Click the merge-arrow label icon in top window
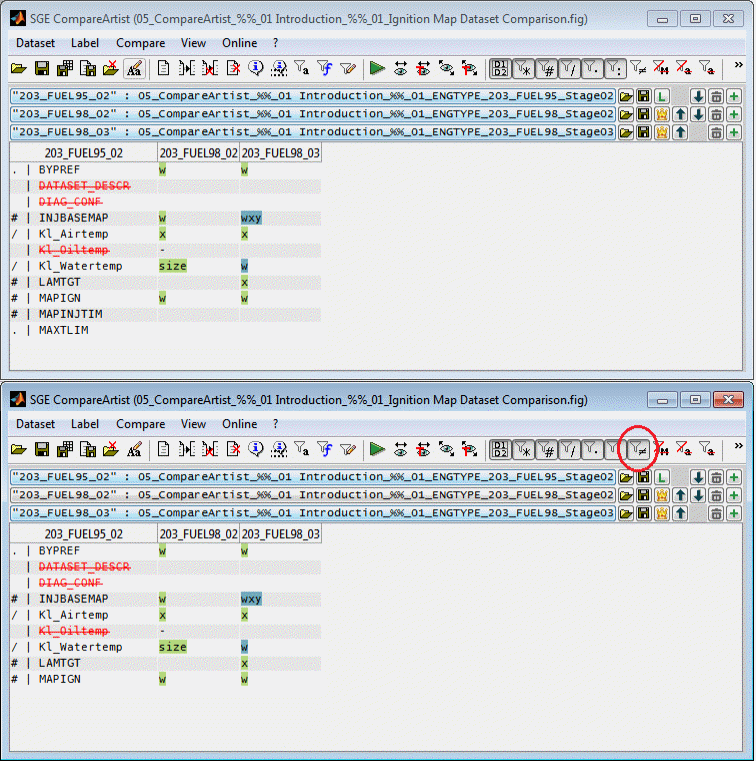This screenshot has width=756, height=761. click(x=187, y=68)
